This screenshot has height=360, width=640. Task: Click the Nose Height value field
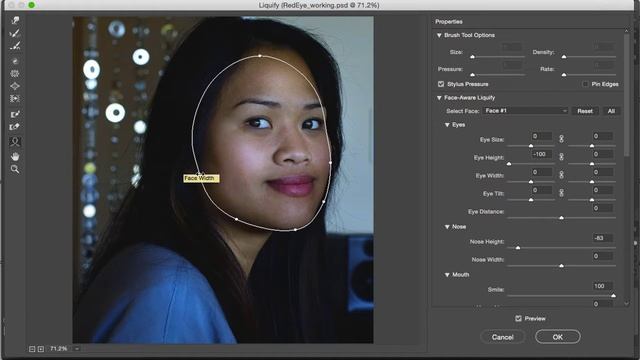pos(602,238)
